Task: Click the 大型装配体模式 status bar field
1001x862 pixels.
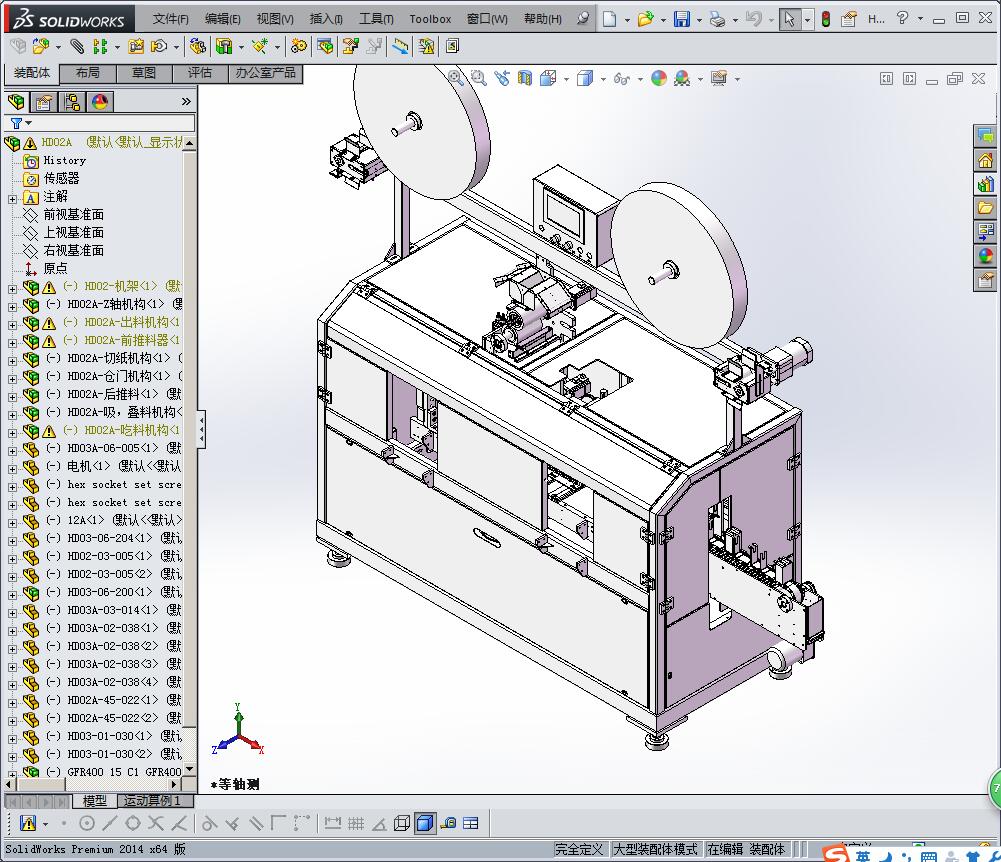Action: pyautogui.click(x=655, y=849)
